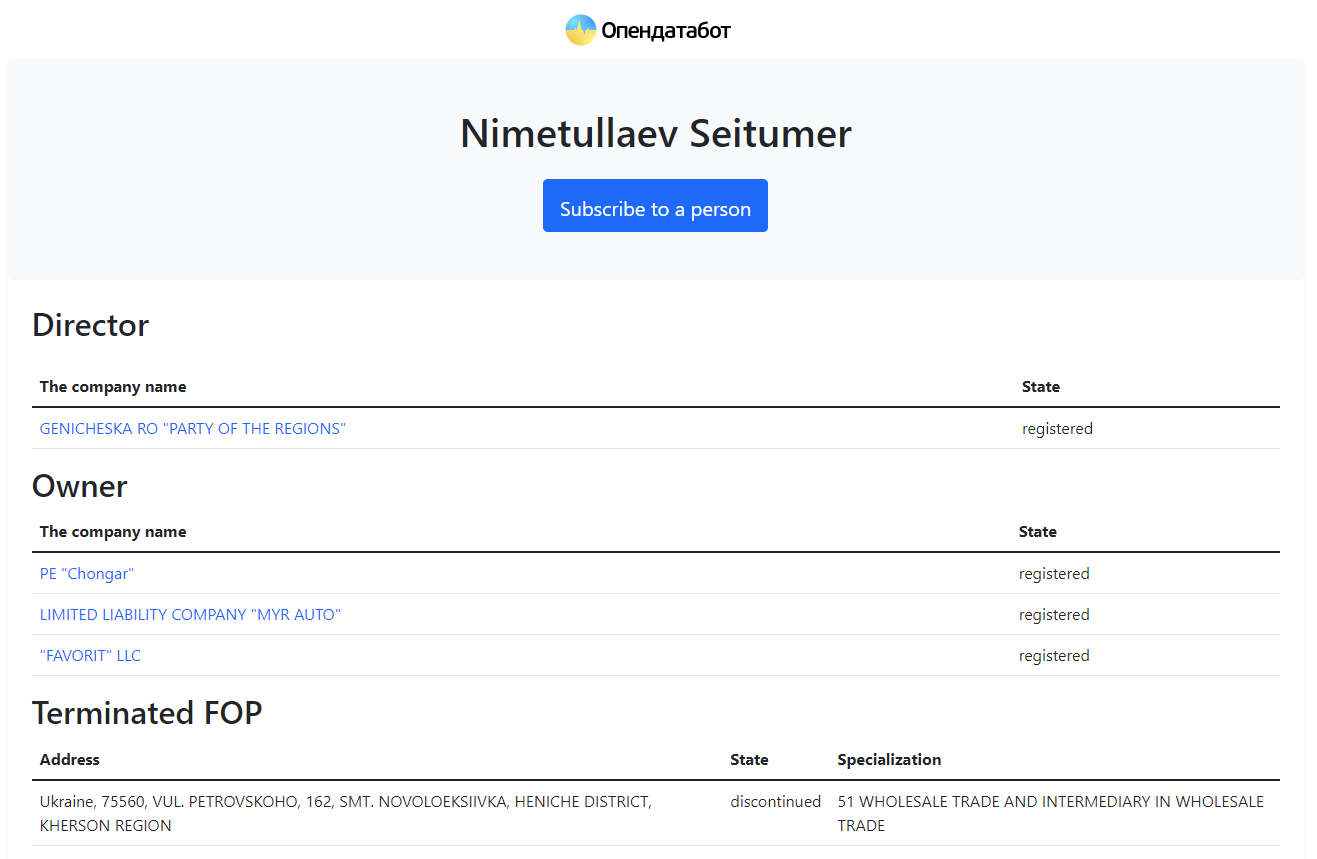Open GENICHESKA RO "PARTY OF THE REGIONS" link

pyautogui.click(x=193, y=429)
